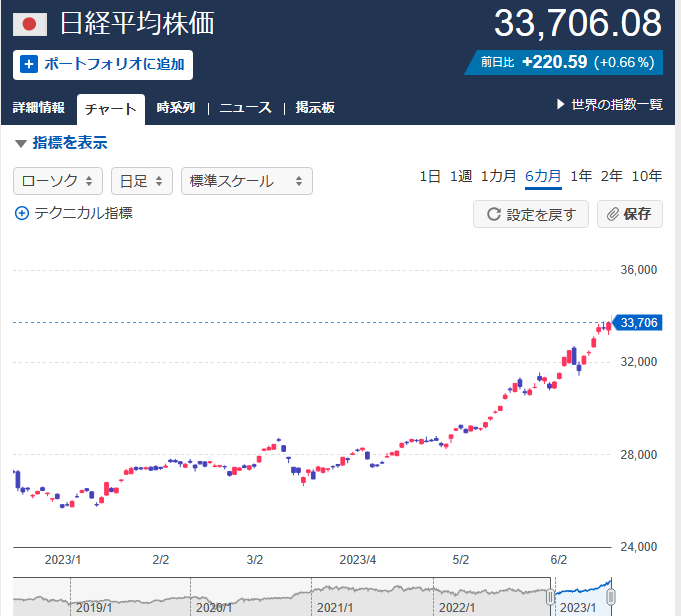The width and height of the screenshot is (681, 616).
Task: Open the ニュース tab
Action: click(245, 108)
